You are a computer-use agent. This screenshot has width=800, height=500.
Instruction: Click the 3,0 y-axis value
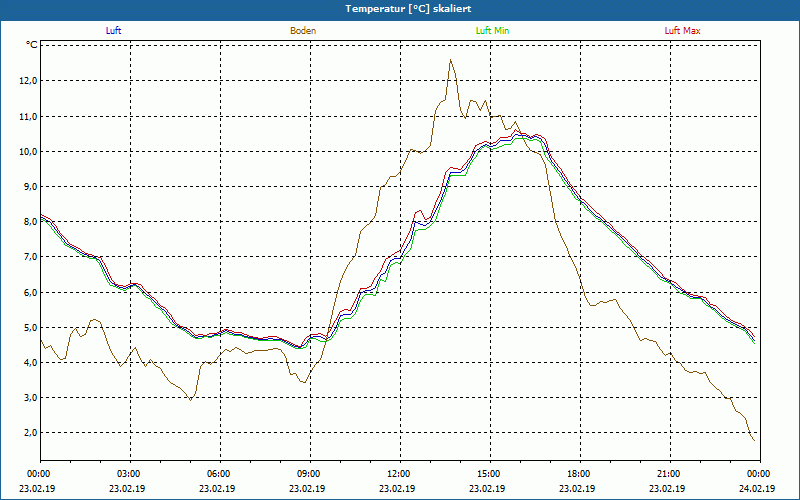(x=30, y=397)
